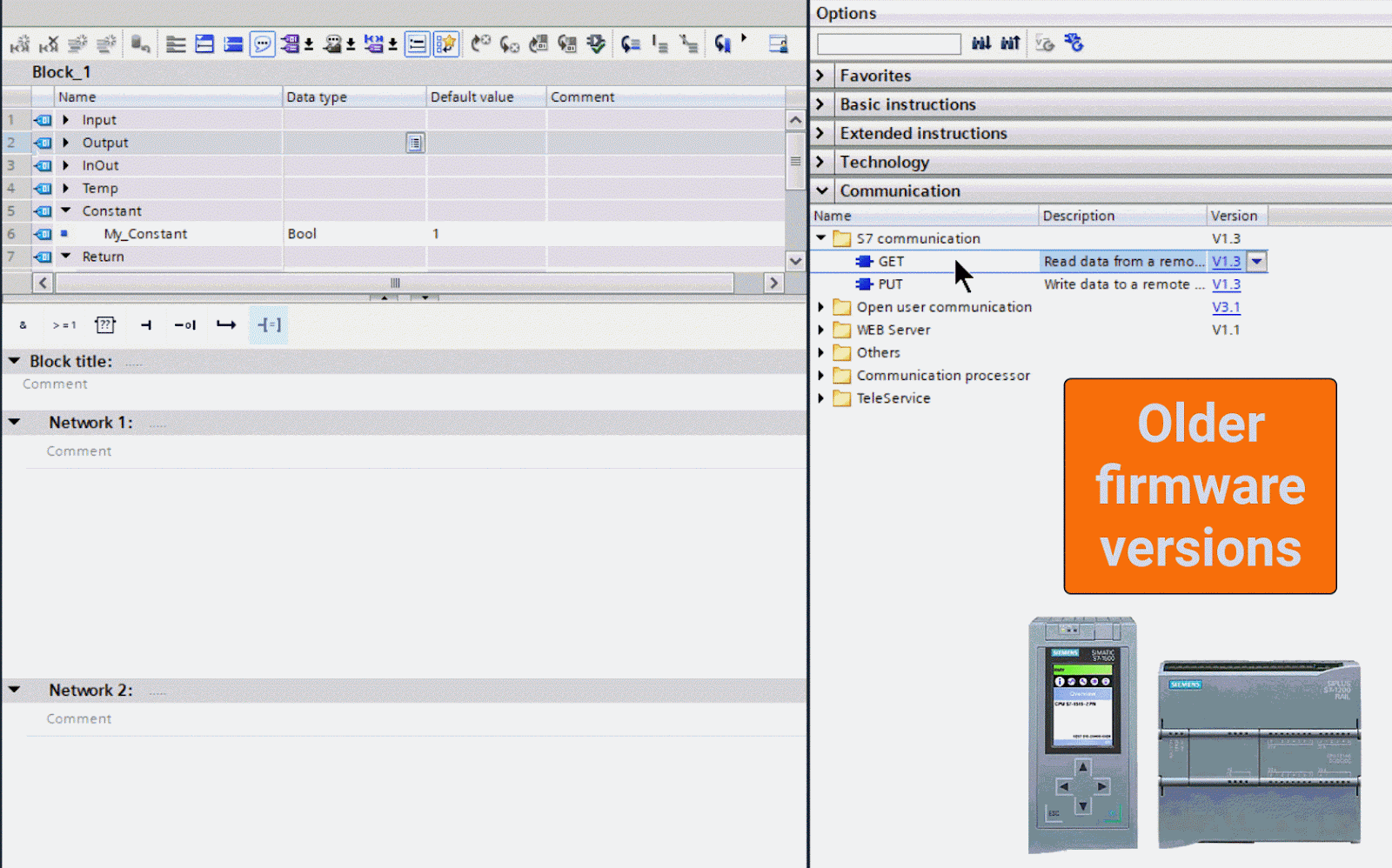
Task: Click the GET instruction icon under S7 communication
Action: [866, 261]
